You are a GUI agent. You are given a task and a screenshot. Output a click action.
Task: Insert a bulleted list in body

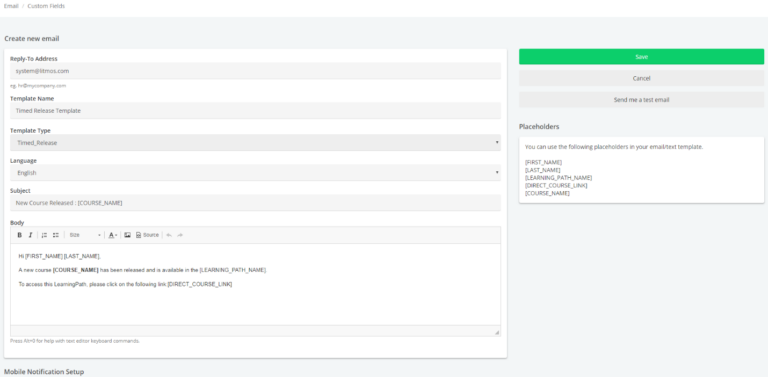coord(56,235)
